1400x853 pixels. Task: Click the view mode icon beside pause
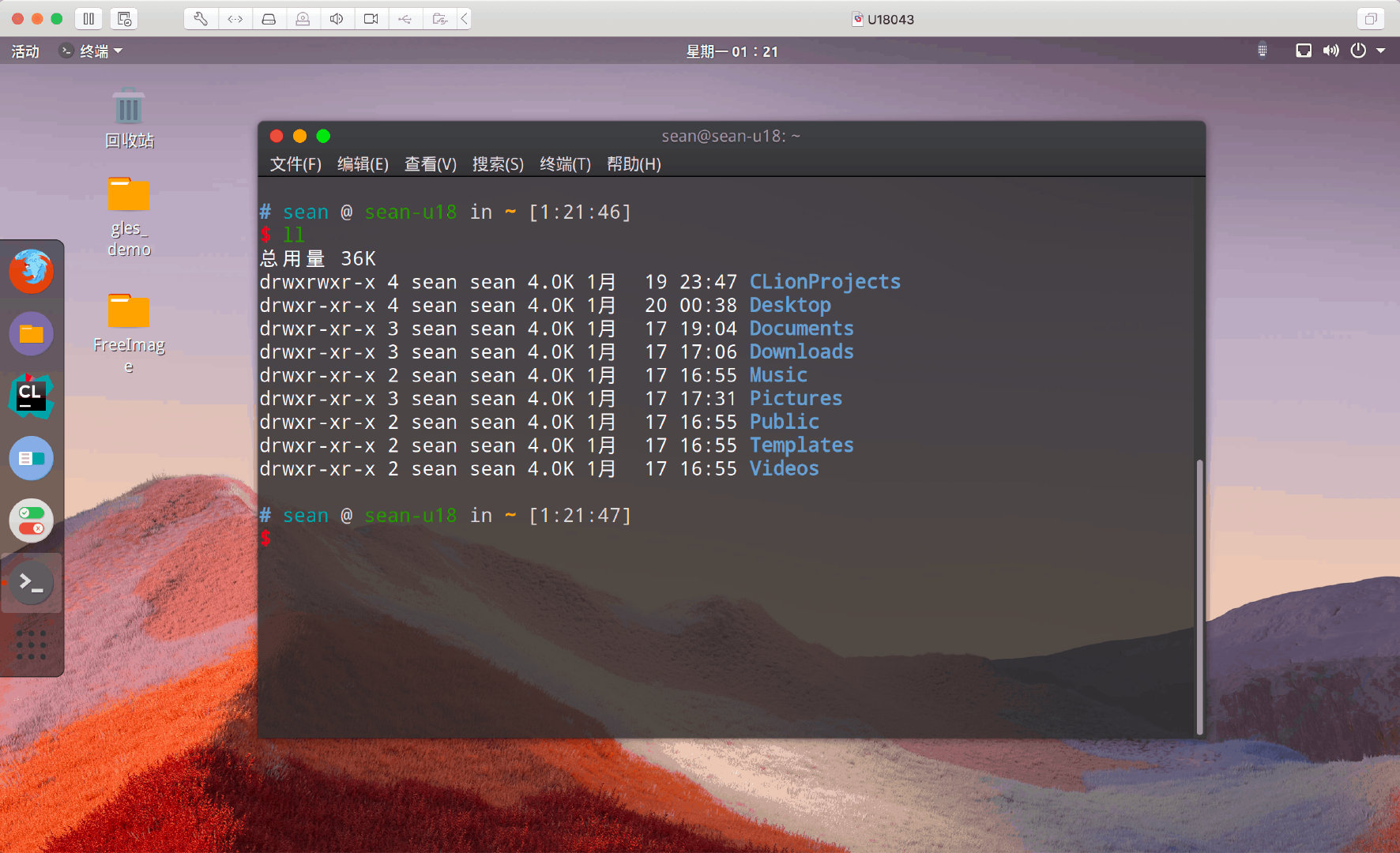click(x=124, y=19)
